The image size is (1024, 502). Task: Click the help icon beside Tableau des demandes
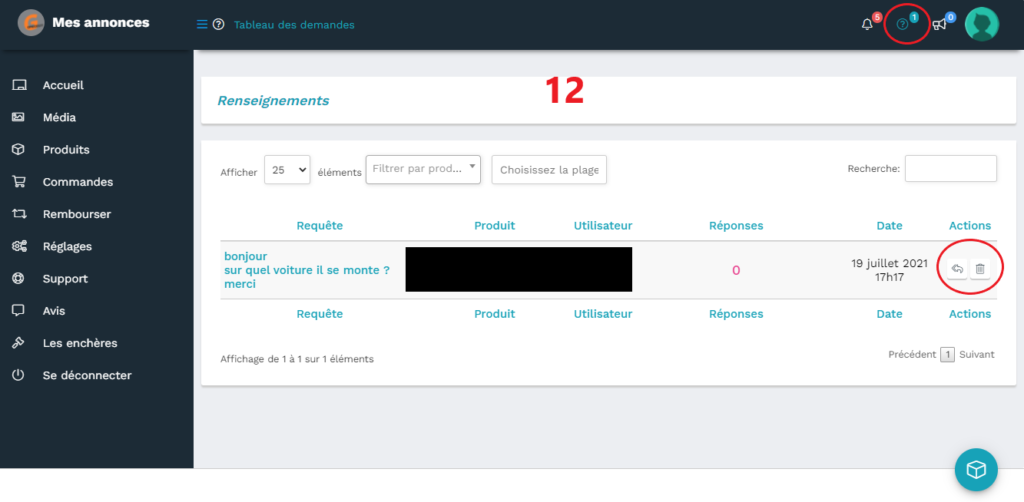[x=219, y=25]
